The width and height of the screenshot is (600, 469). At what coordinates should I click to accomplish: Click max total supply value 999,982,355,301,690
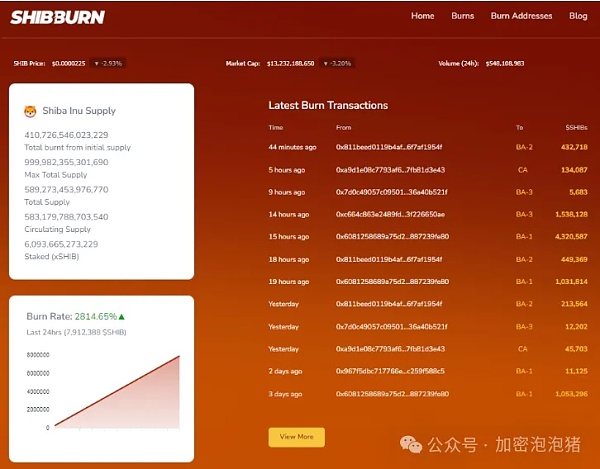[66, 162]
